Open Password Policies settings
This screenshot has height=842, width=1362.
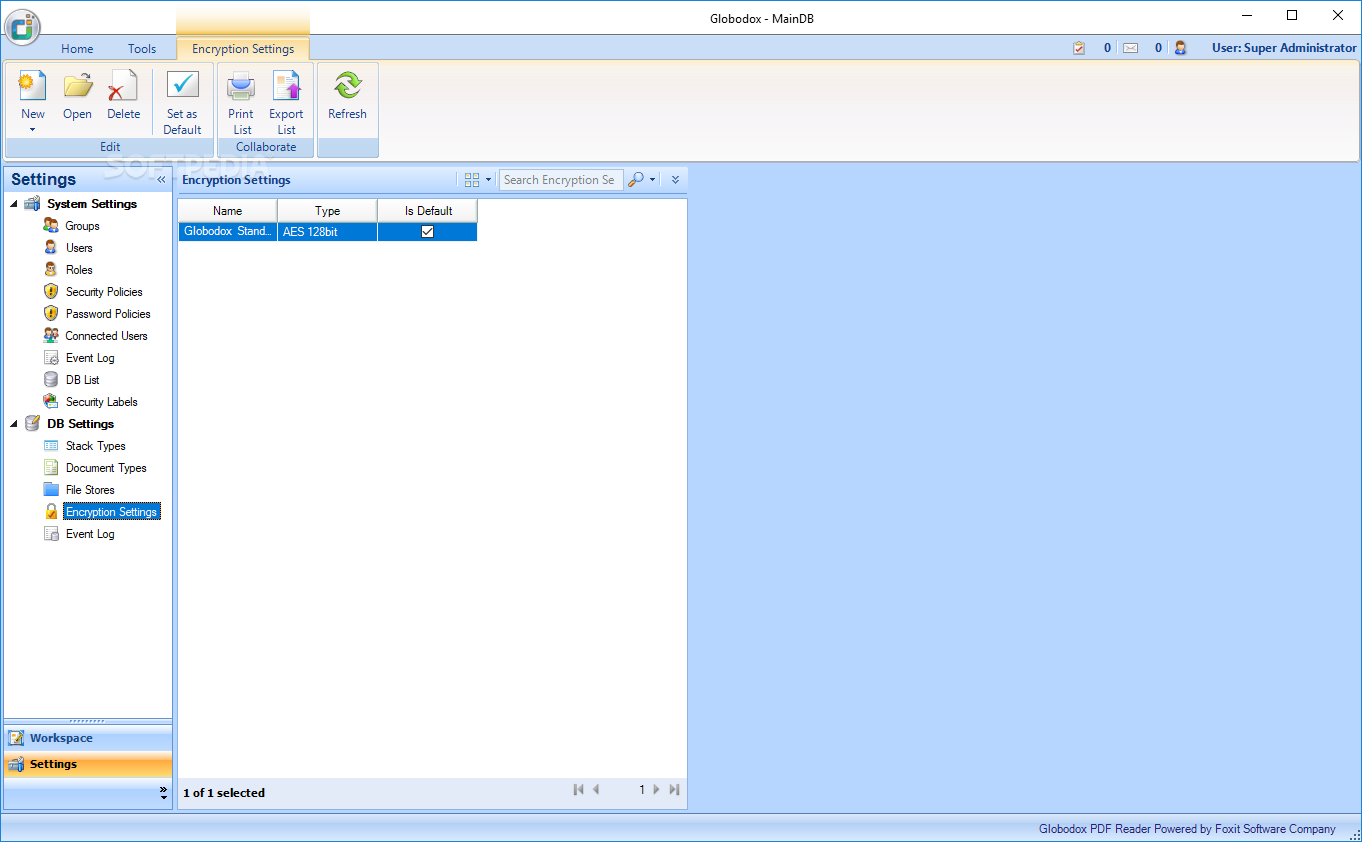pos(108,314)
